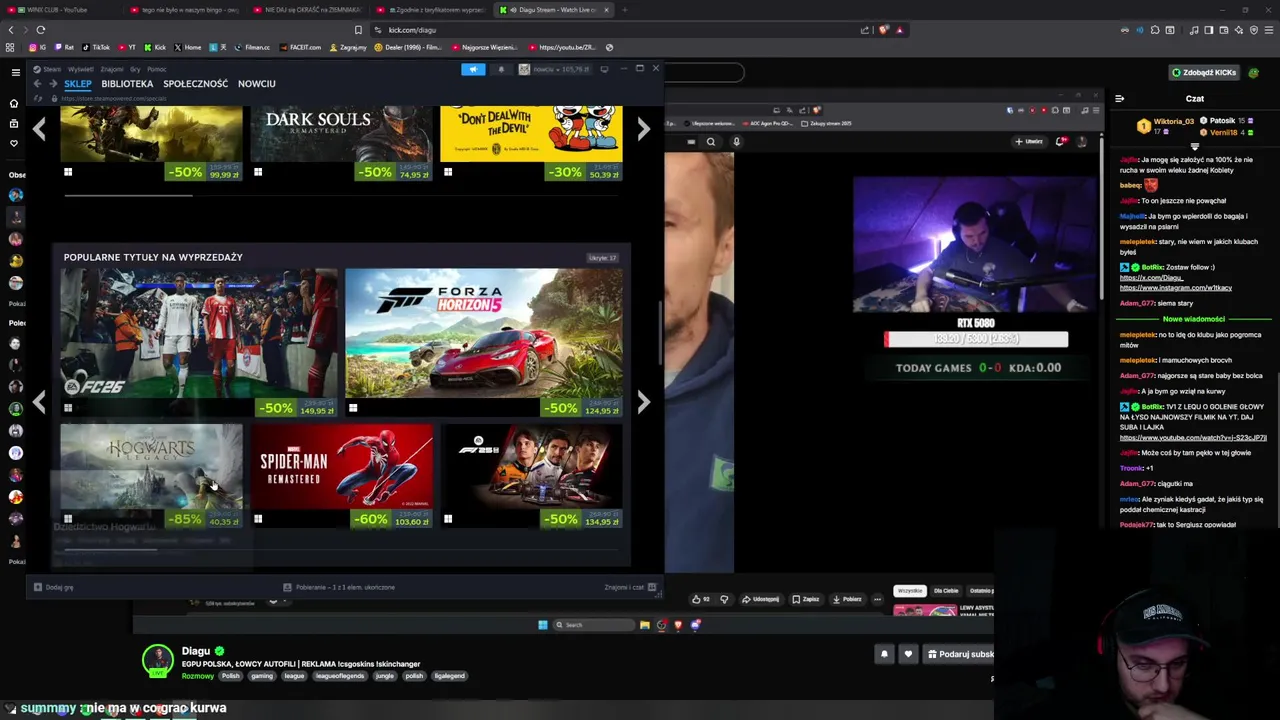Image resolution: width=1280 pixels, height=720 pixels.
Task: Toggle the Kick channel notification bell
Action: (884, 654)
